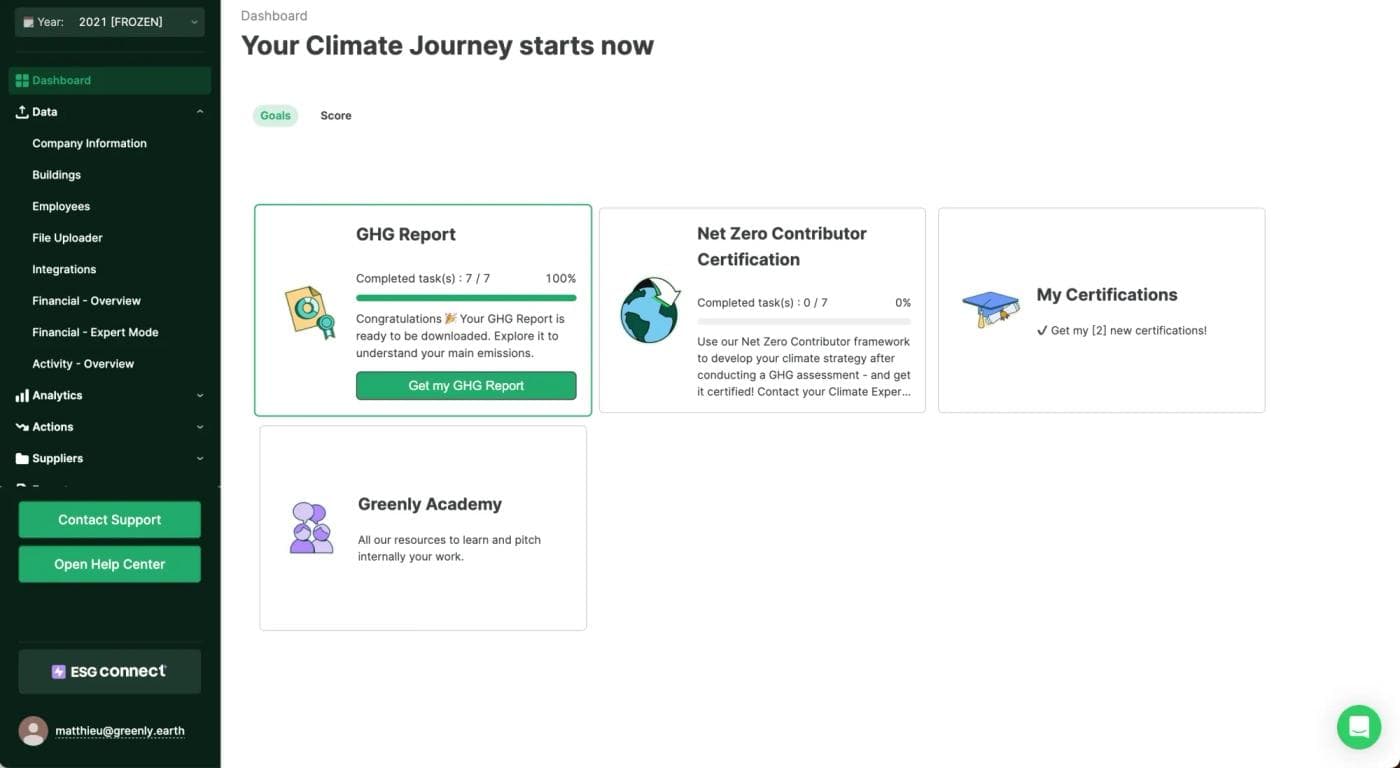1400x768 pixels.
Task: Click the Contact Support button
Action: [x=109, y=519]
